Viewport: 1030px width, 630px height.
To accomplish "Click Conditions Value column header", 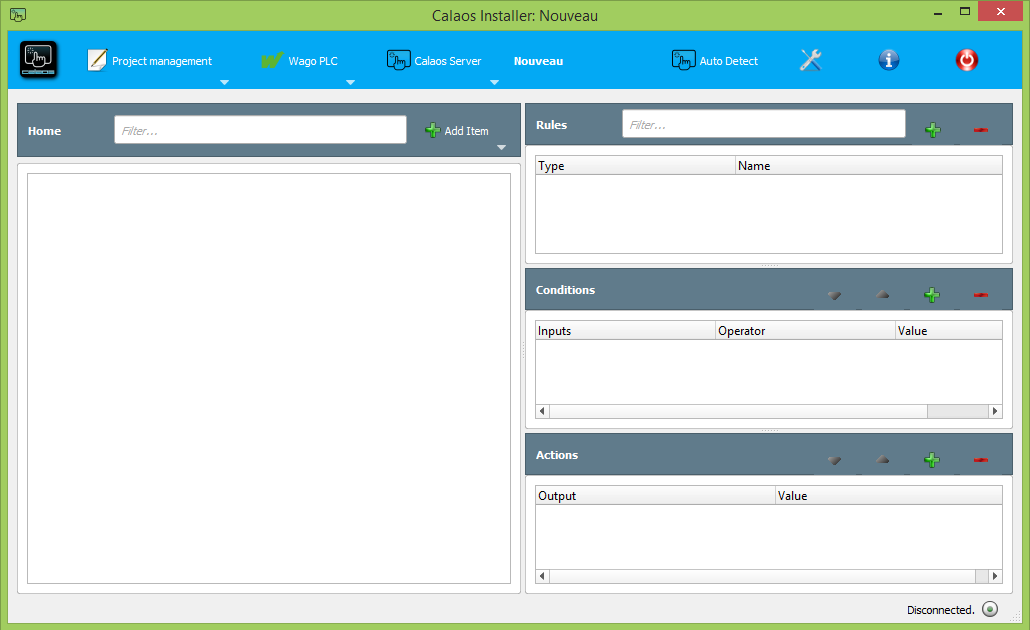I will [x=949, y=330].
